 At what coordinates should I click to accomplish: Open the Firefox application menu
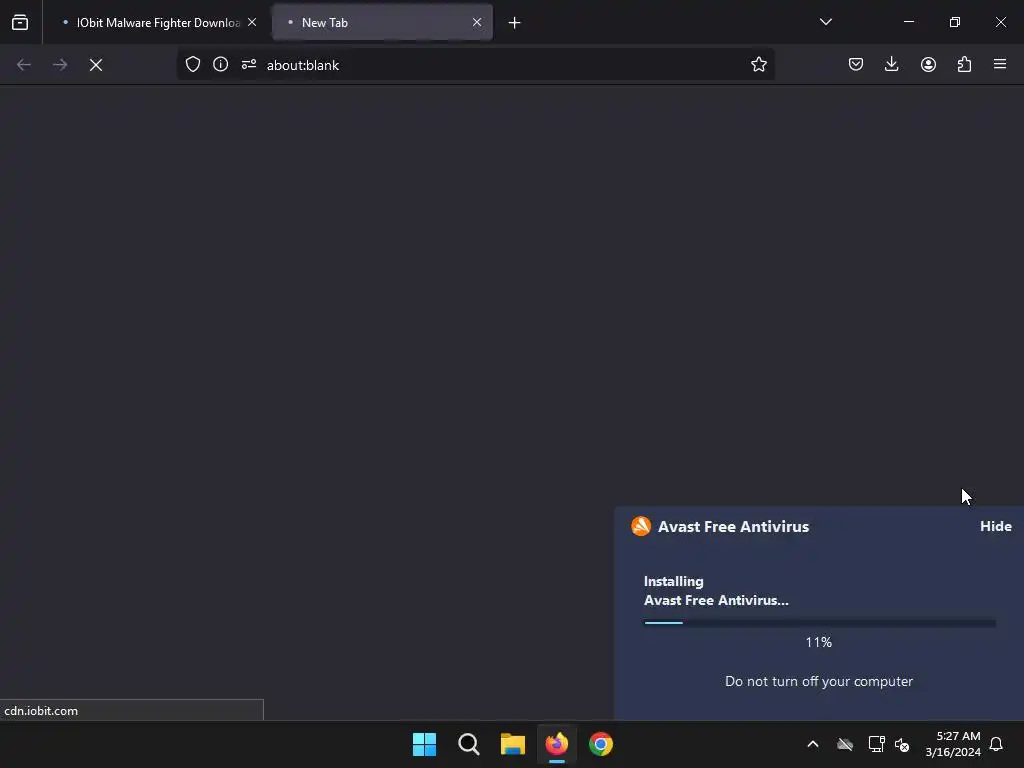click(1000, 64)
